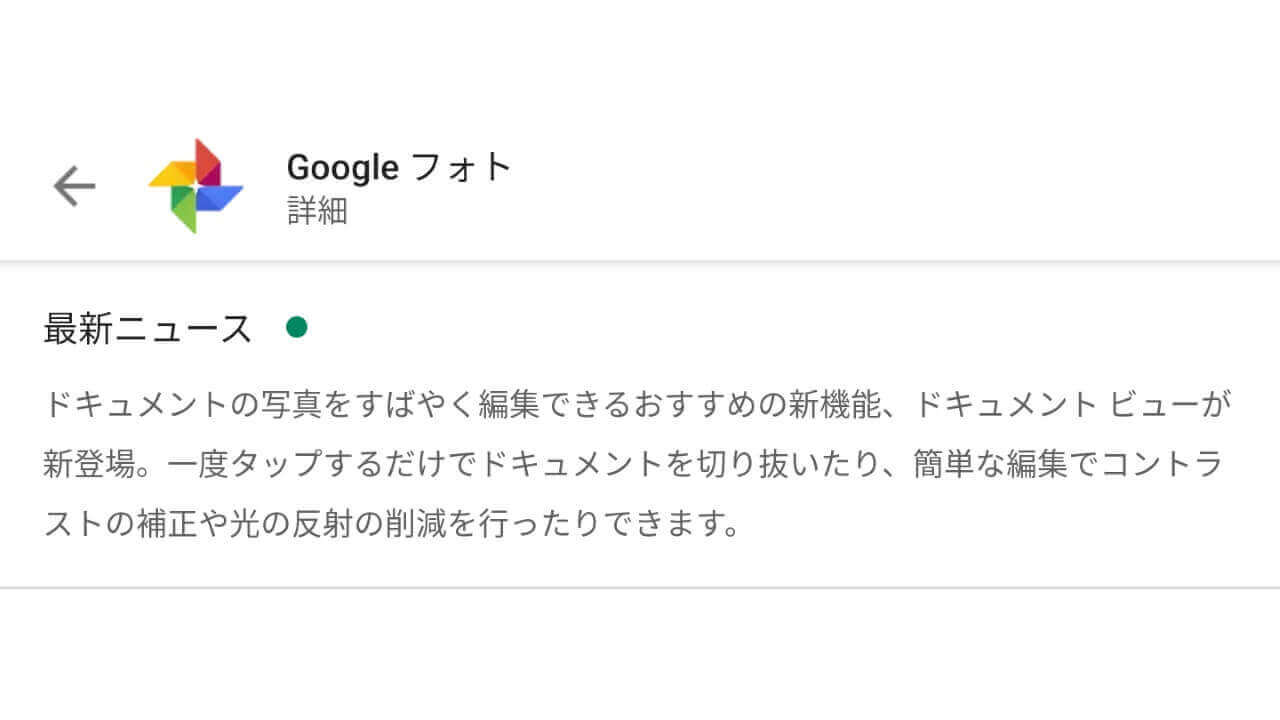Tap the 最新ニュース heading
The image size is (1280, 720).
point(147,328)
